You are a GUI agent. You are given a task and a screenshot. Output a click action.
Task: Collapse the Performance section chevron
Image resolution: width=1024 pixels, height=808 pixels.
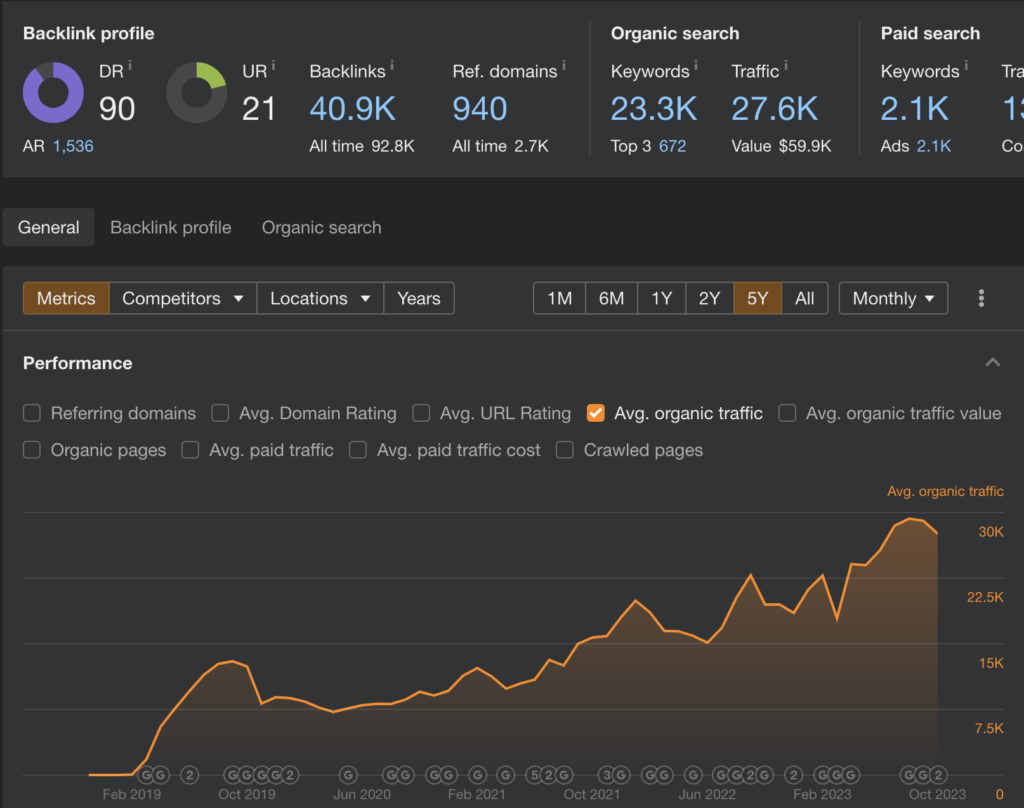(992, 363)
